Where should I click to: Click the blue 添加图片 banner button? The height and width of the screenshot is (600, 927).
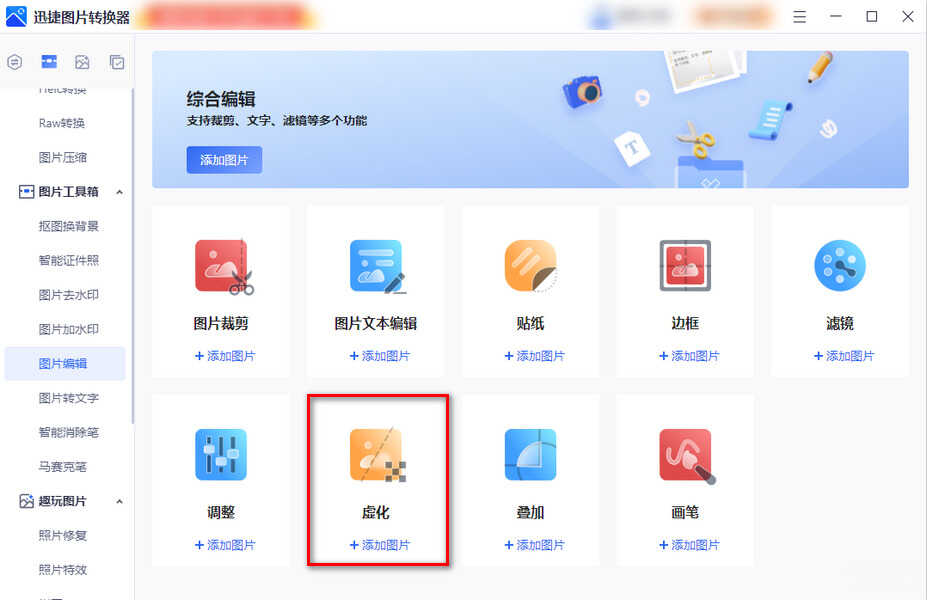point(224,160)
